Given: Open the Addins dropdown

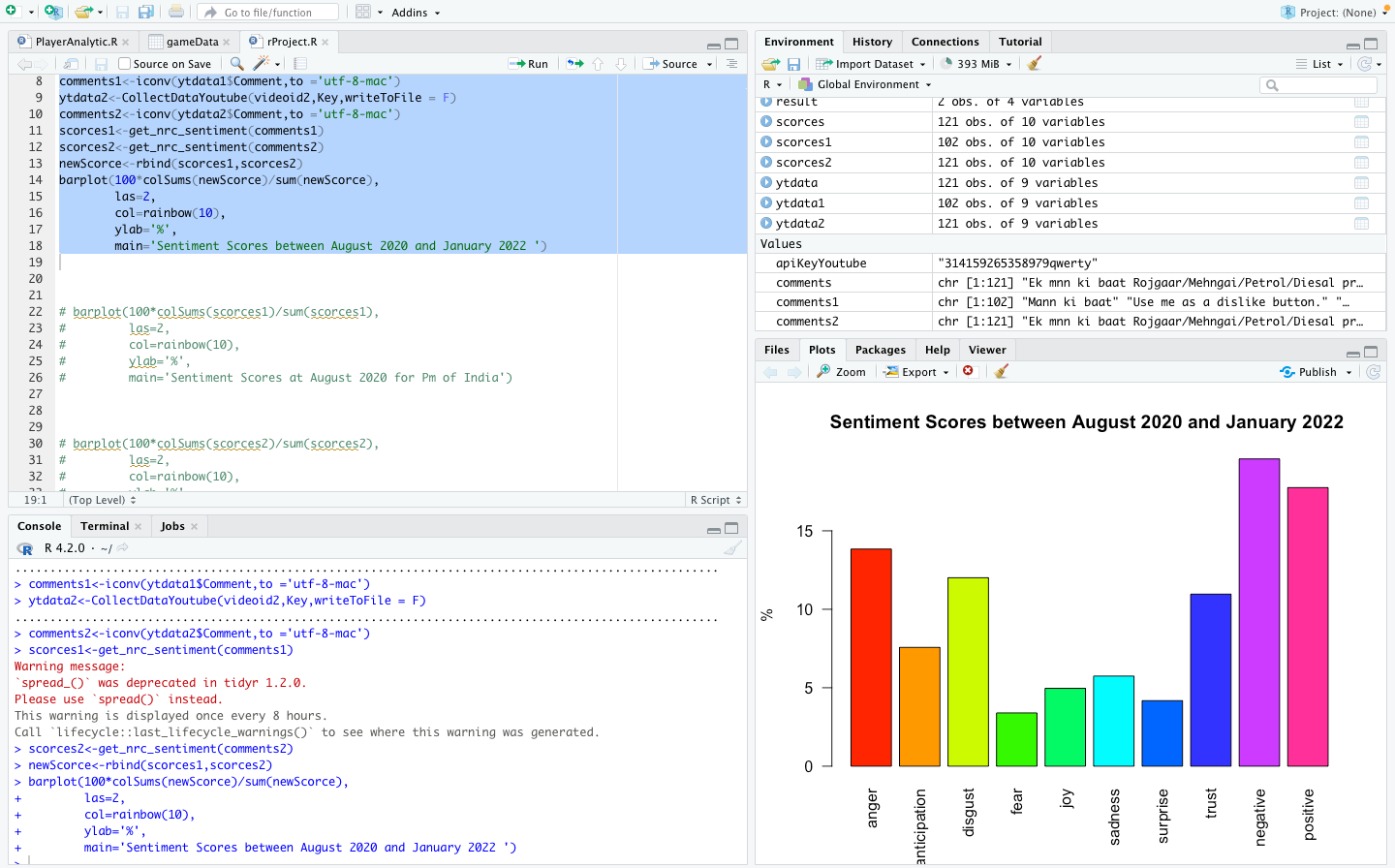Looking at the screenshot, I should pos(415,13).
